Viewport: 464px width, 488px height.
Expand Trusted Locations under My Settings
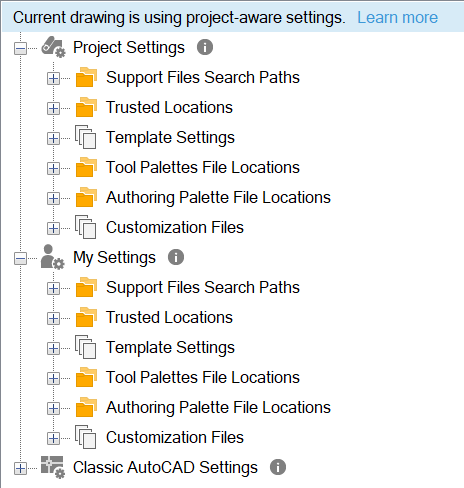53,319
